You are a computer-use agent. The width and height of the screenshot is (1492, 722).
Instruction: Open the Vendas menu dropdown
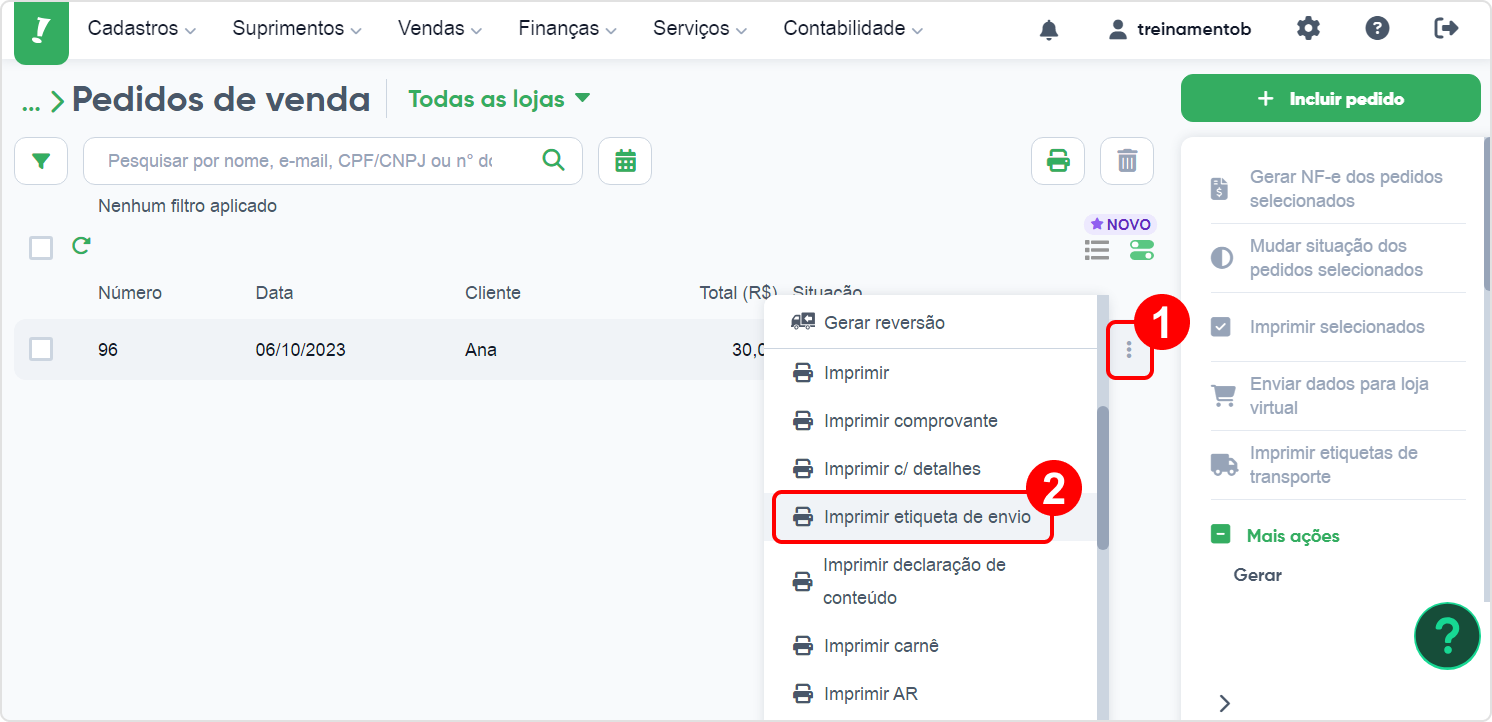[440, 29]
